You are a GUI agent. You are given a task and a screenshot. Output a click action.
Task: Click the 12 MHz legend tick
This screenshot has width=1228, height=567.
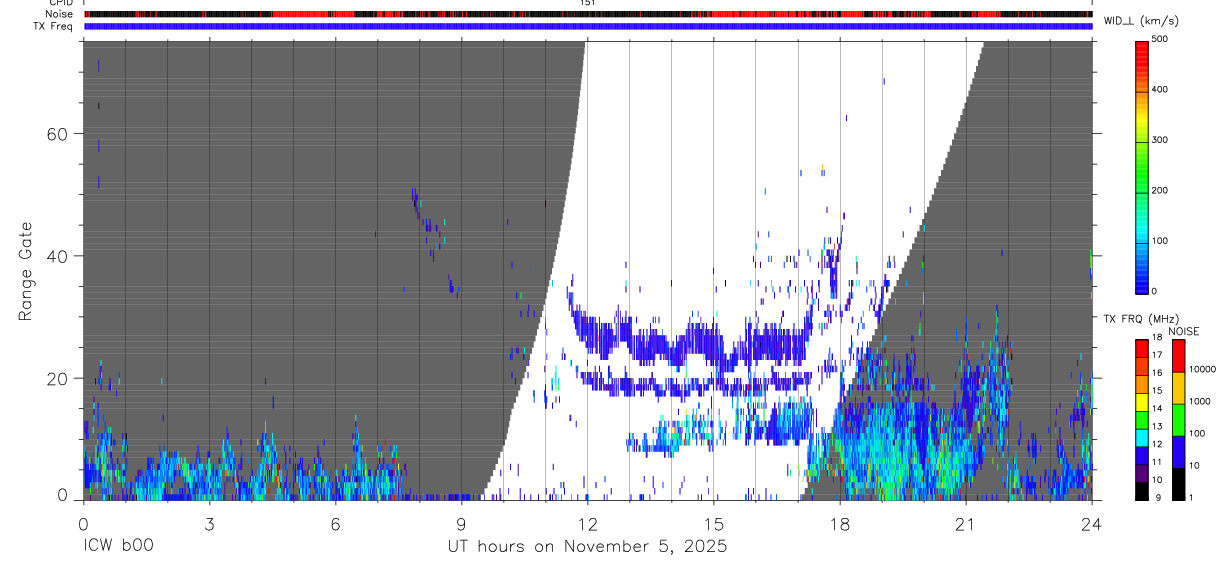pyautogui.click(x=1157, y=444)
